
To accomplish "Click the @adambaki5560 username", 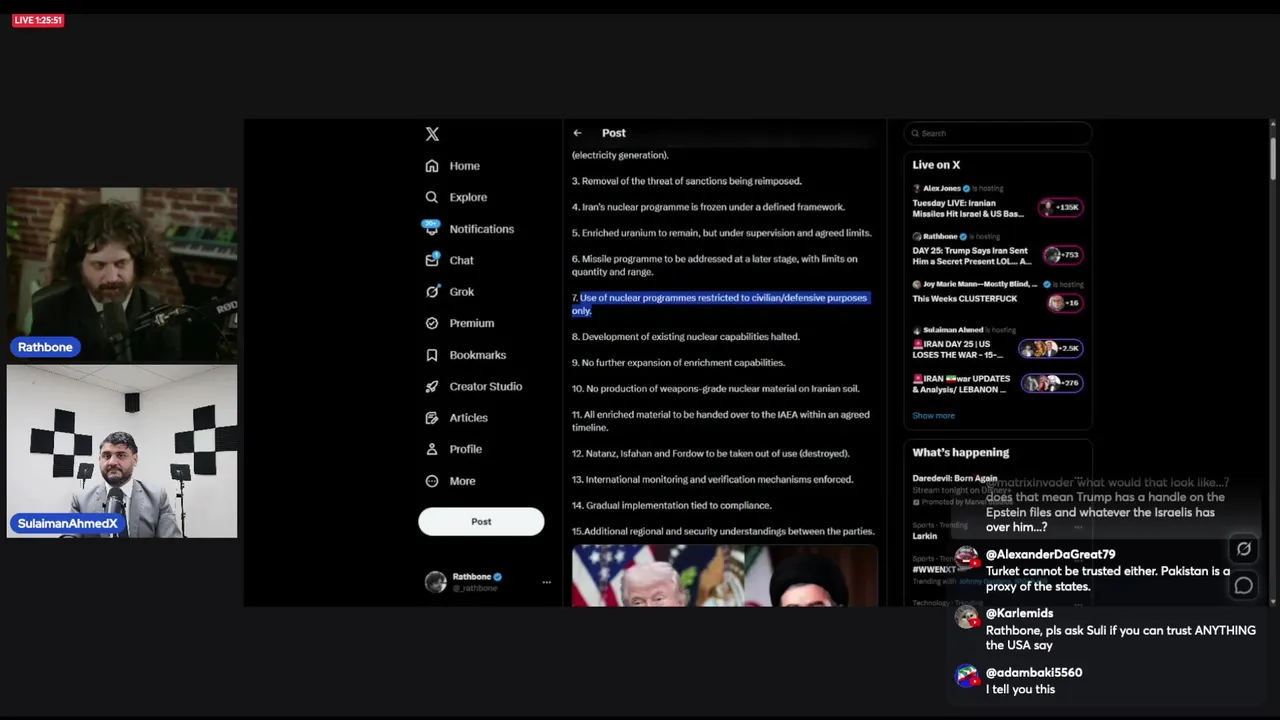I will 1034,672.
